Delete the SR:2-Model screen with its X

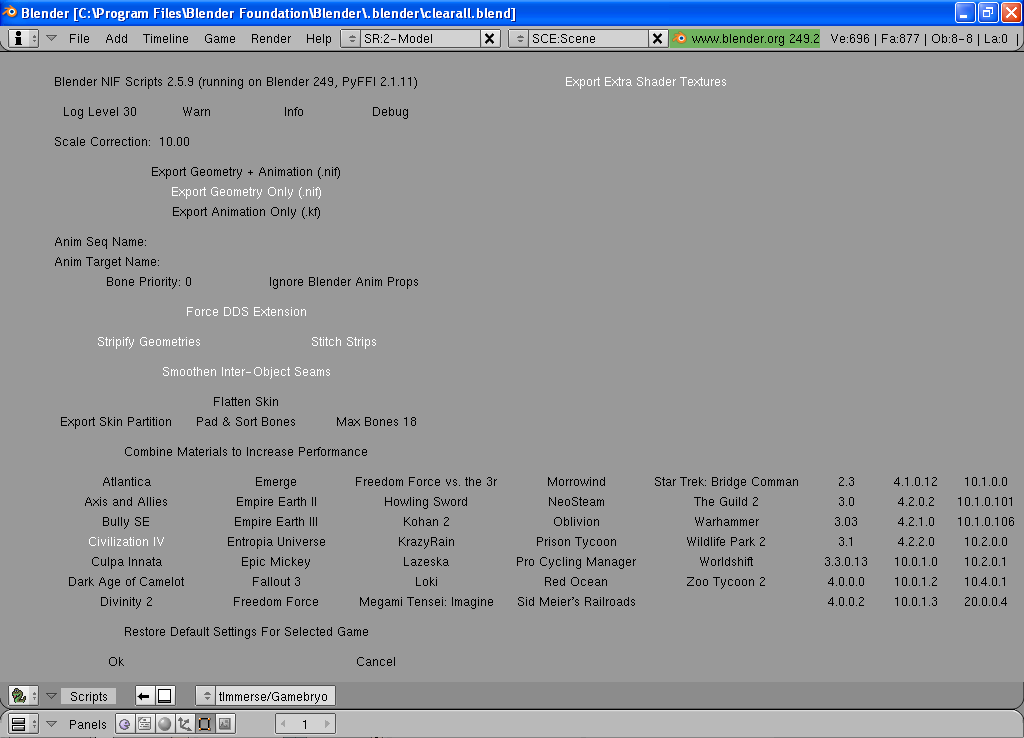pyautogui.click(x=489, y=39)
